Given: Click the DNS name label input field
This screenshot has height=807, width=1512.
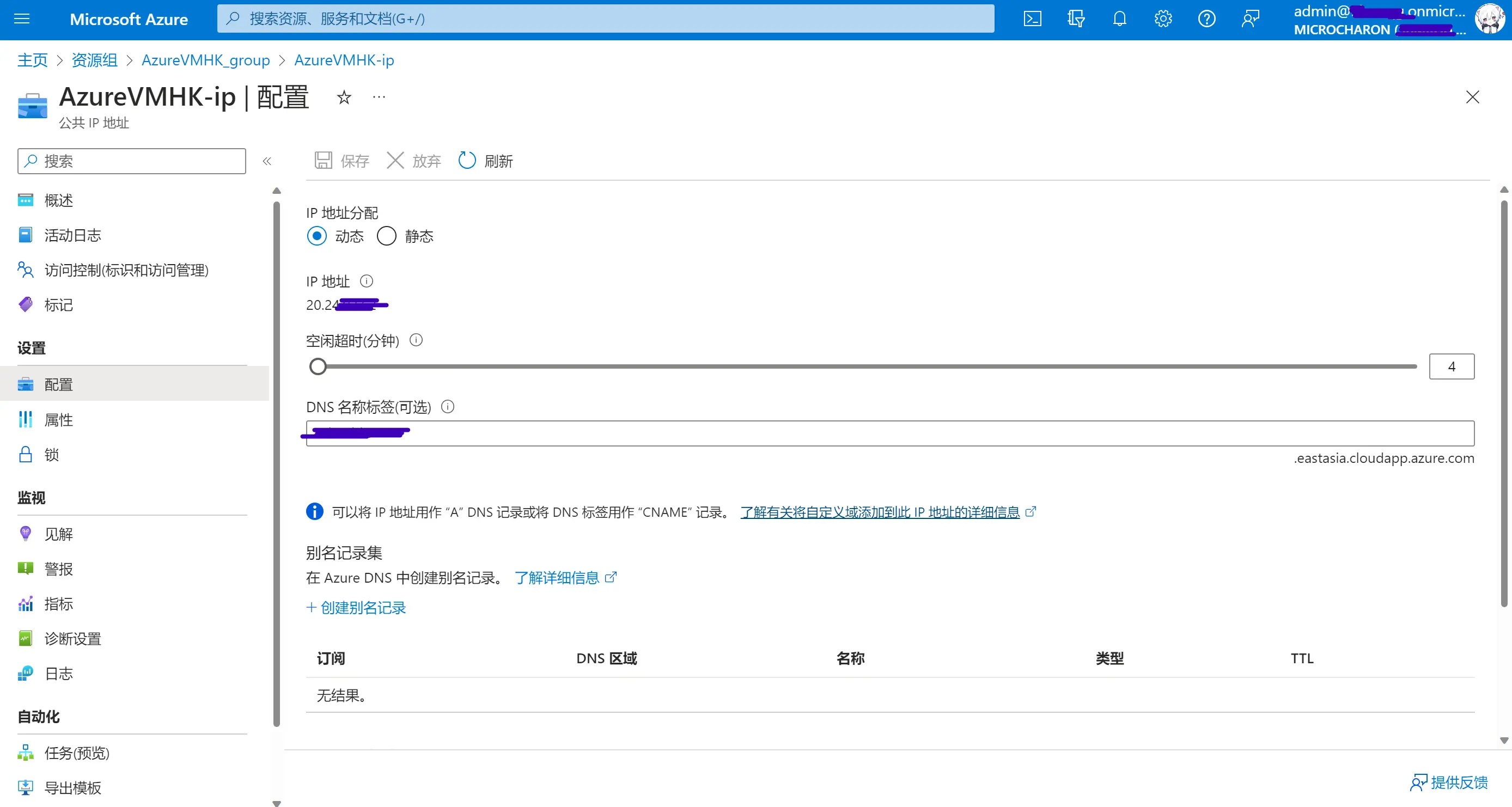Looking at the screenshot, I should (x=890, y=433).
